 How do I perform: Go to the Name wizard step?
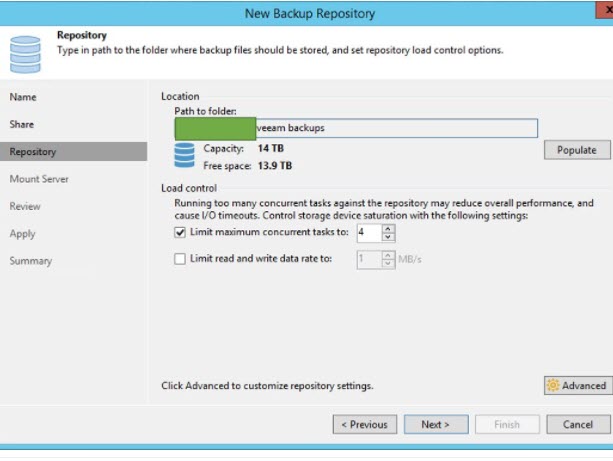tap(23, 97)
